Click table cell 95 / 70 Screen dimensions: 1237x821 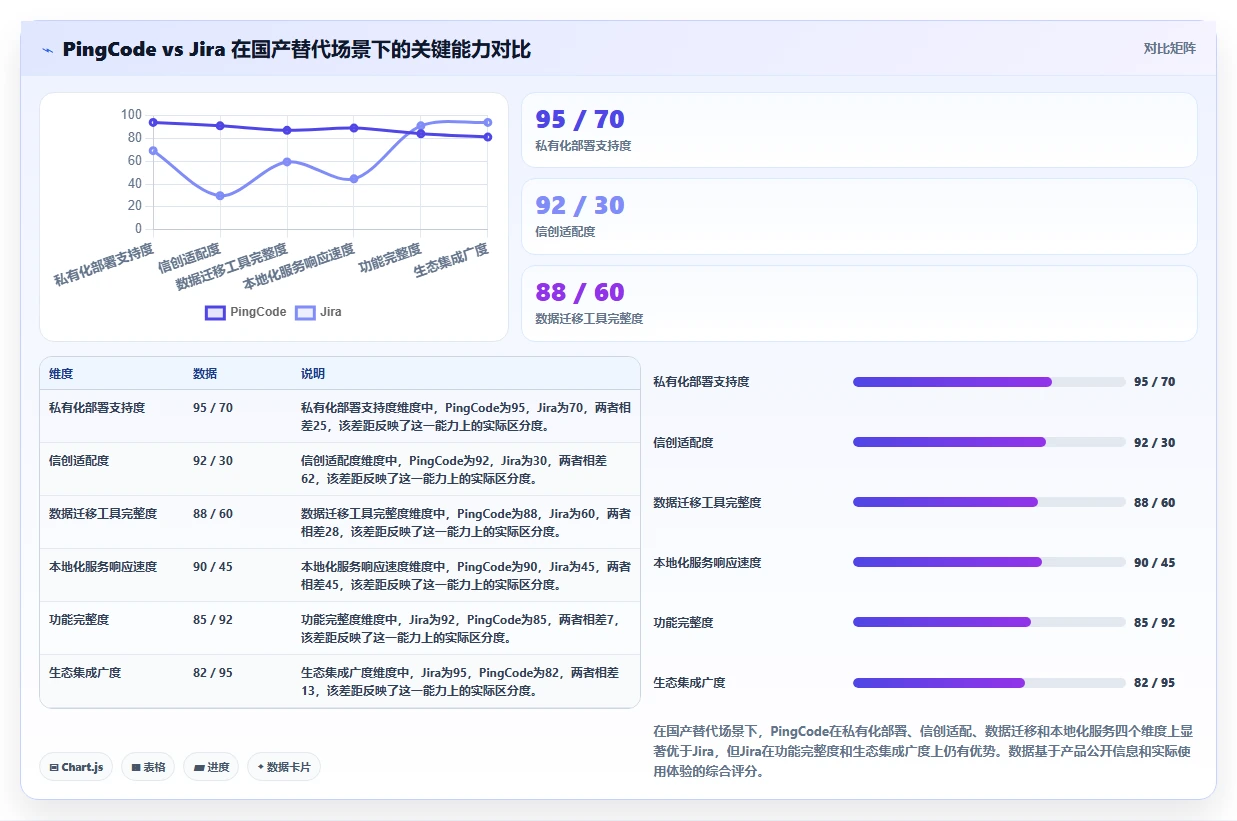pyautogui.click(x=213, y=408)
